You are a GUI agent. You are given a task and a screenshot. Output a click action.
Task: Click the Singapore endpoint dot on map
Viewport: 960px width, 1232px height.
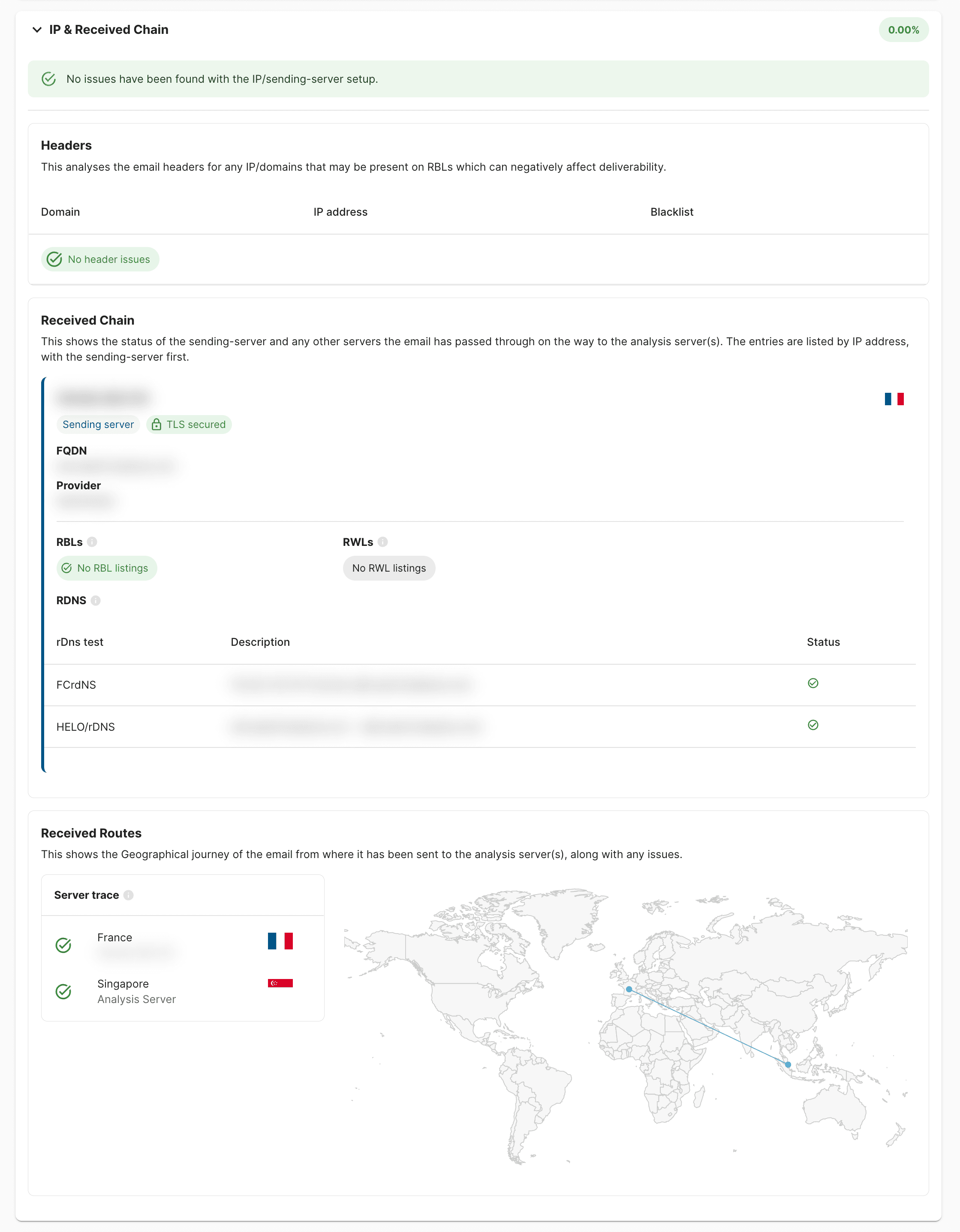tap(788, 1065)
